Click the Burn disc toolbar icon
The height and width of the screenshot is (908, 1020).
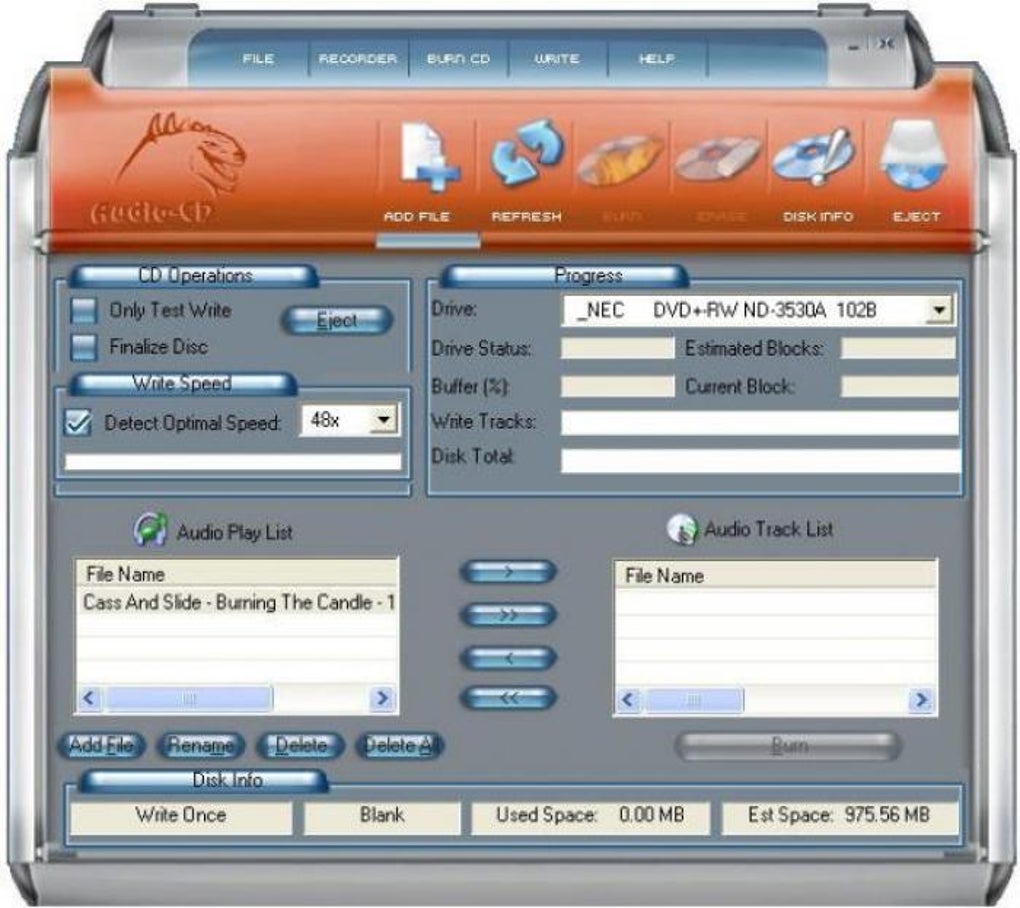(620, 159)
